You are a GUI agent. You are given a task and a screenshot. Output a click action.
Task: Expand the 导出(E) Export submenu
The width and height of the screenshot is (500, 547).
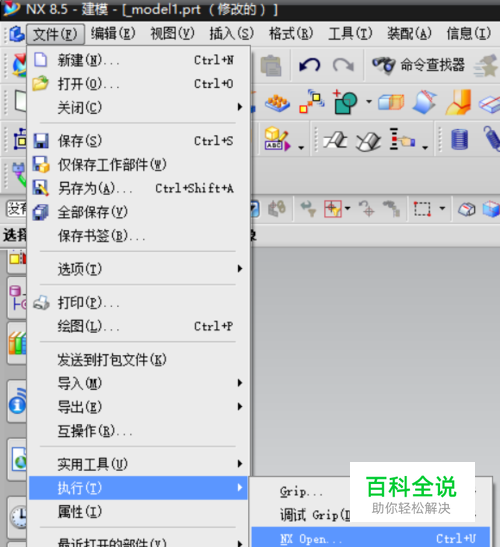138,407
